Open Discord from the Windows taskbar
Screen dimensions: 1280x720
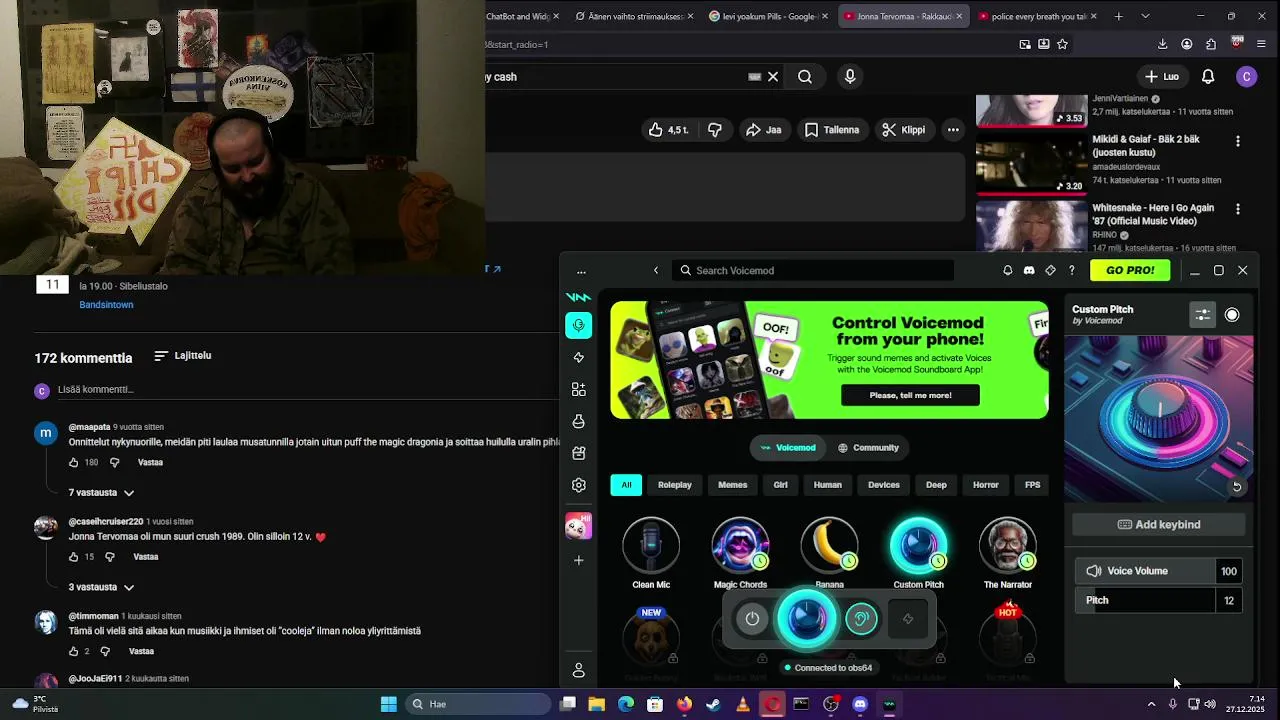860,704
